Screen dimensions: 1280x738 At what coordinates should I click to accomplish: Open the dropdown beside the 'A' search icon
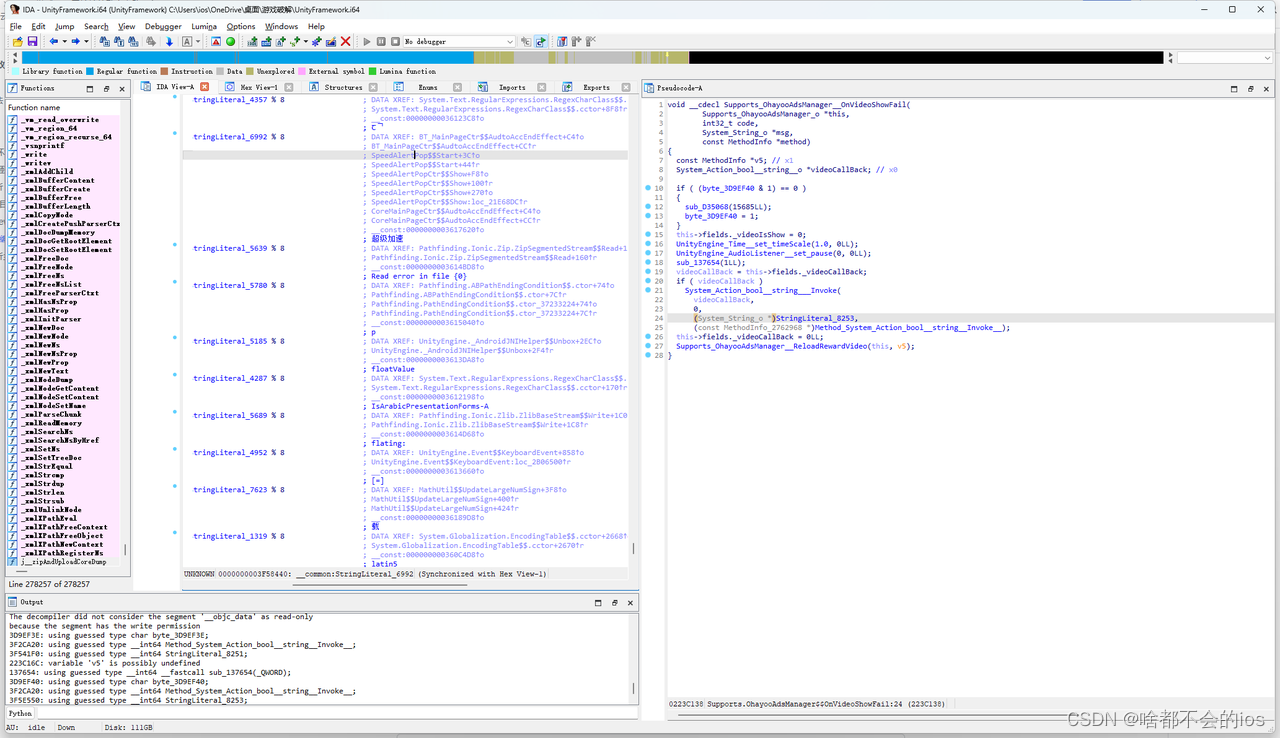[x=198, y=41]
